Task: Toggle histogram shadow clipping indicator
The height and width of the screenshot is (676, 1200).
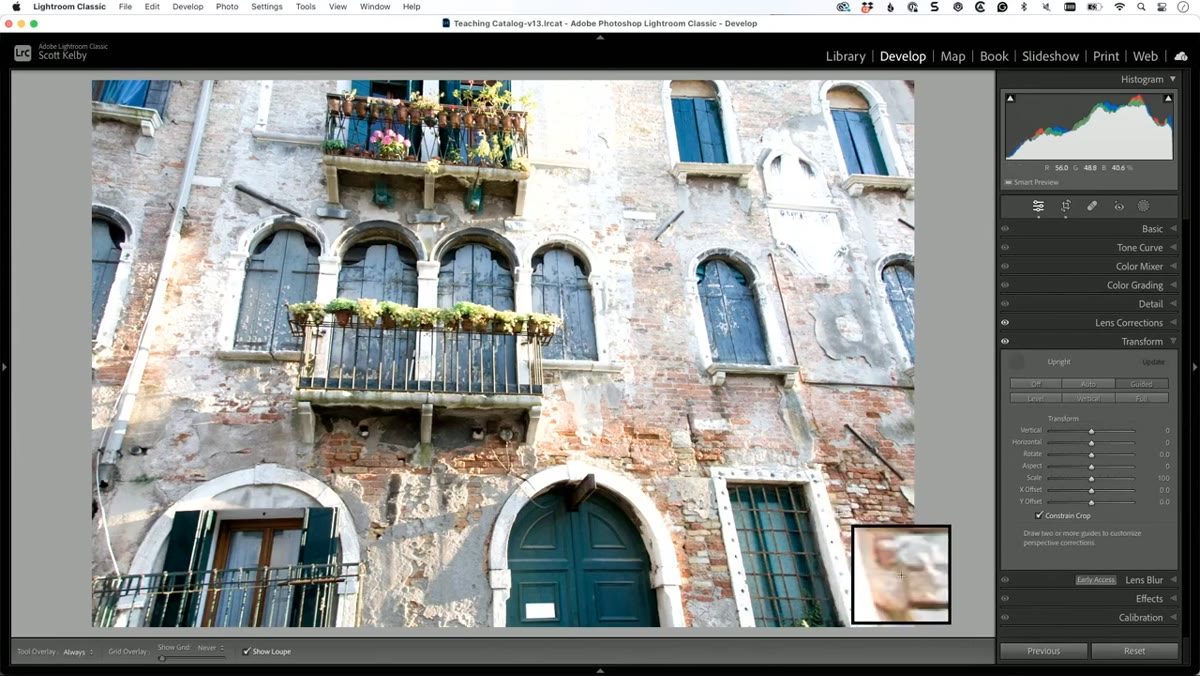Action: coord(1010,98)
